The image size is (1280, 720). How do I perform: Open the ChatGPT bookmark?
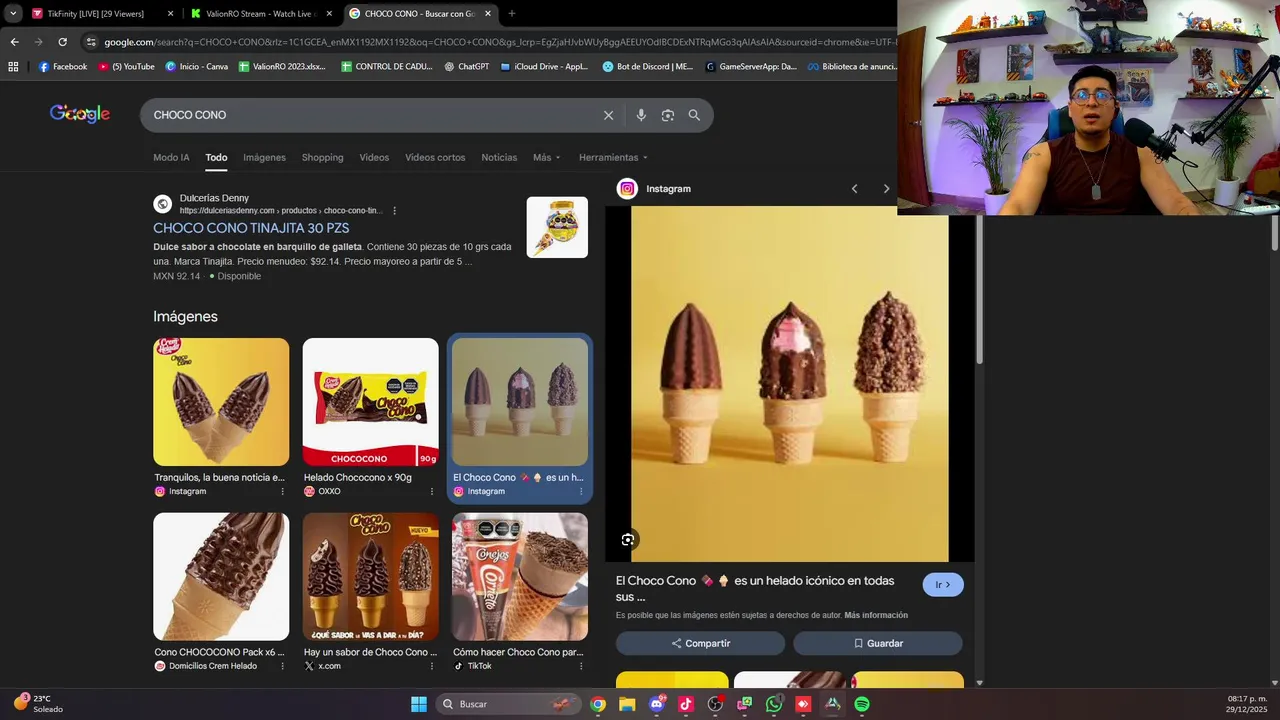[x=466, y=67]
